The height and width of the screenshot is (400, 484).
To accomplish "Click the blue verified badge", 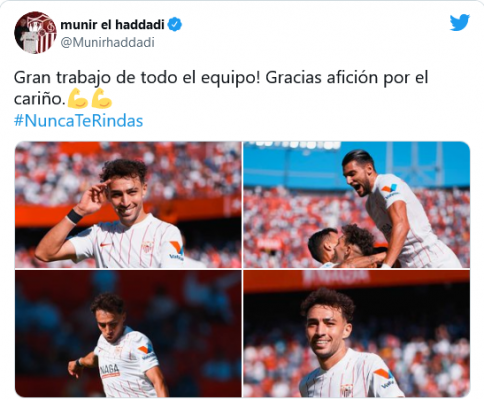I will 175,25.
